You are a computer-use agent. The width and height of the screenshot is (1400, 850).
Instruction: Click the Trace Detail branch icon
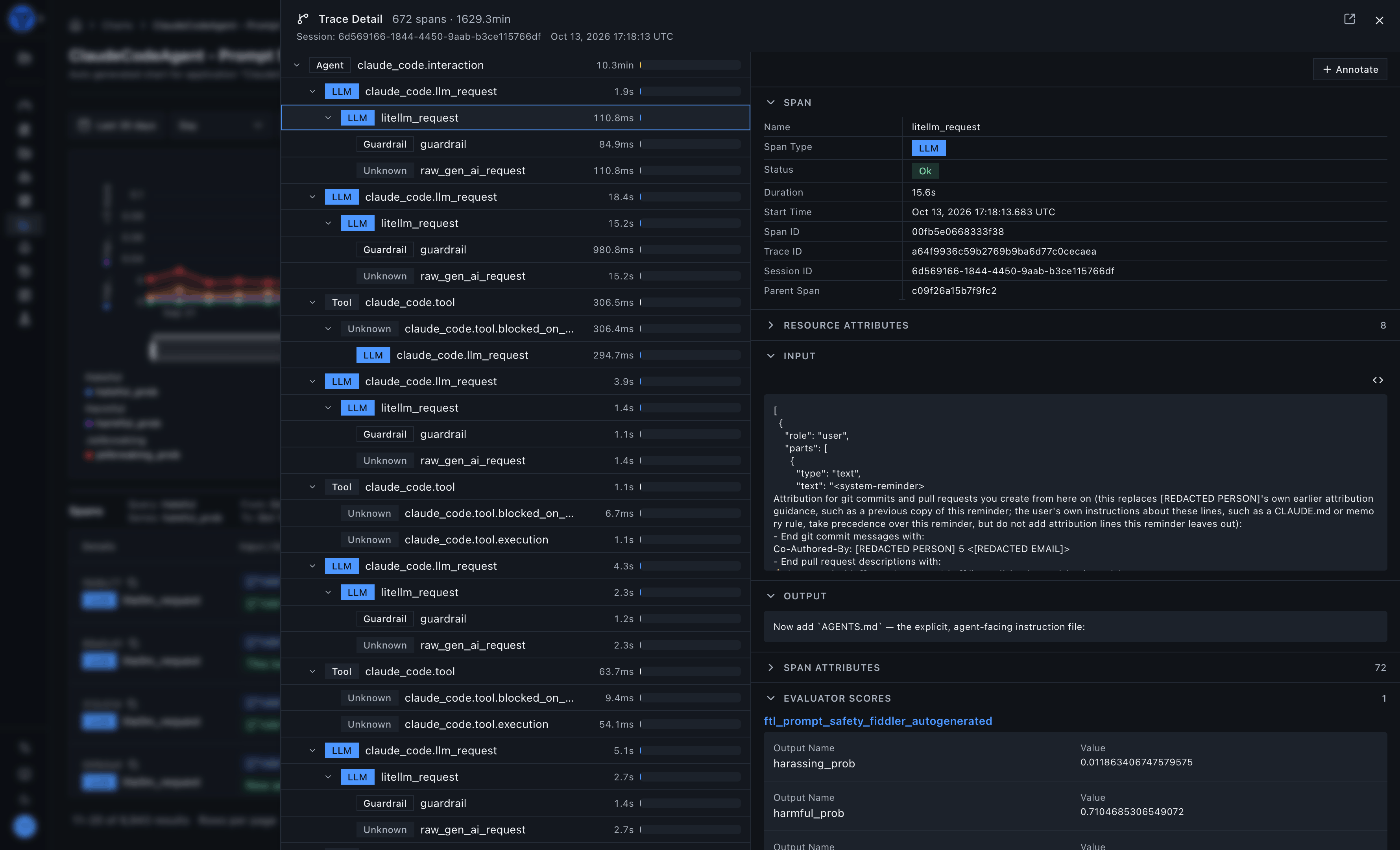[303, 19]
